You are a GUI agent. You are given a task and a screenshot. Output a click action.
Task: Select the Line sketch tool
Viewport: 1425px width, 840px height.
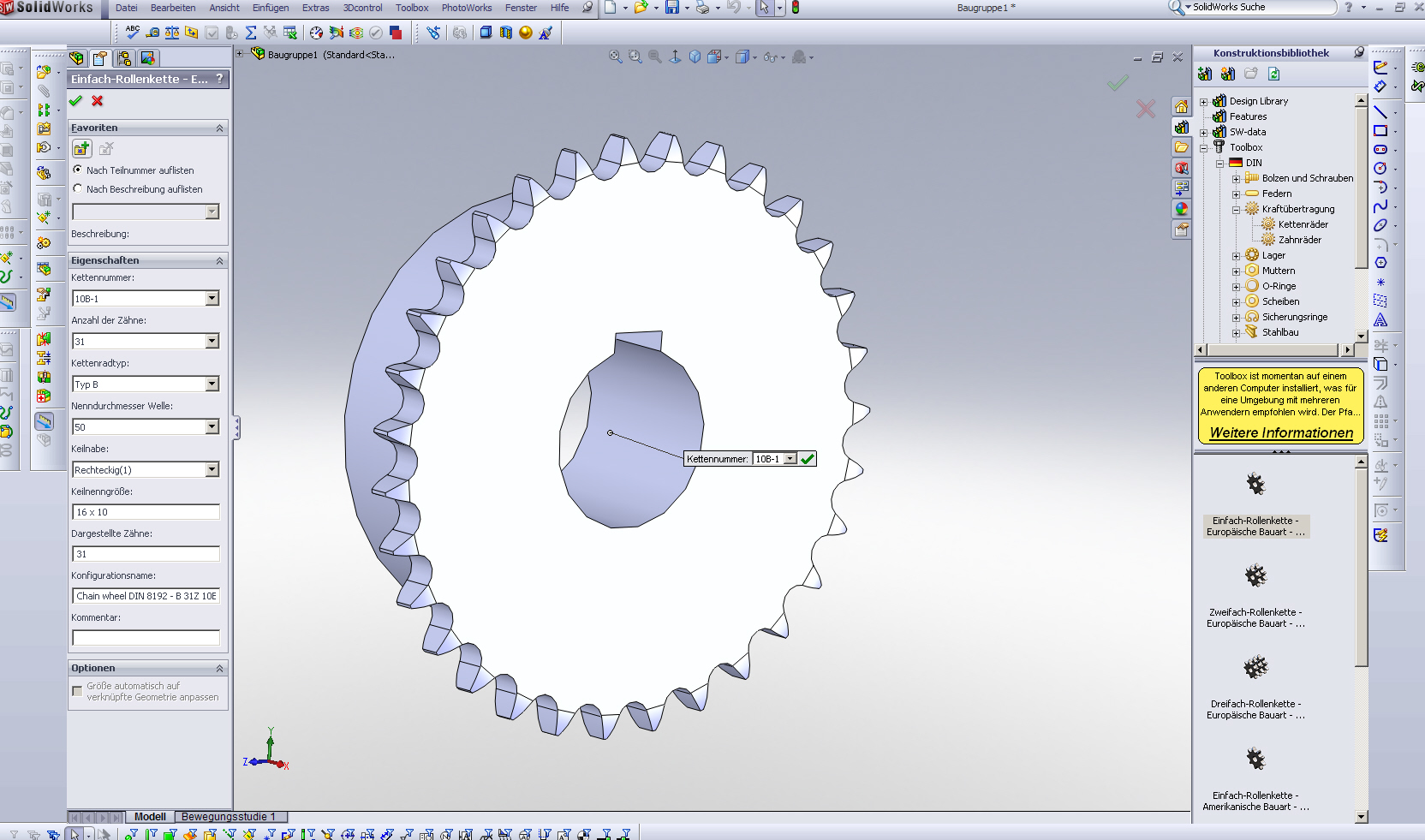(1380, 112)
